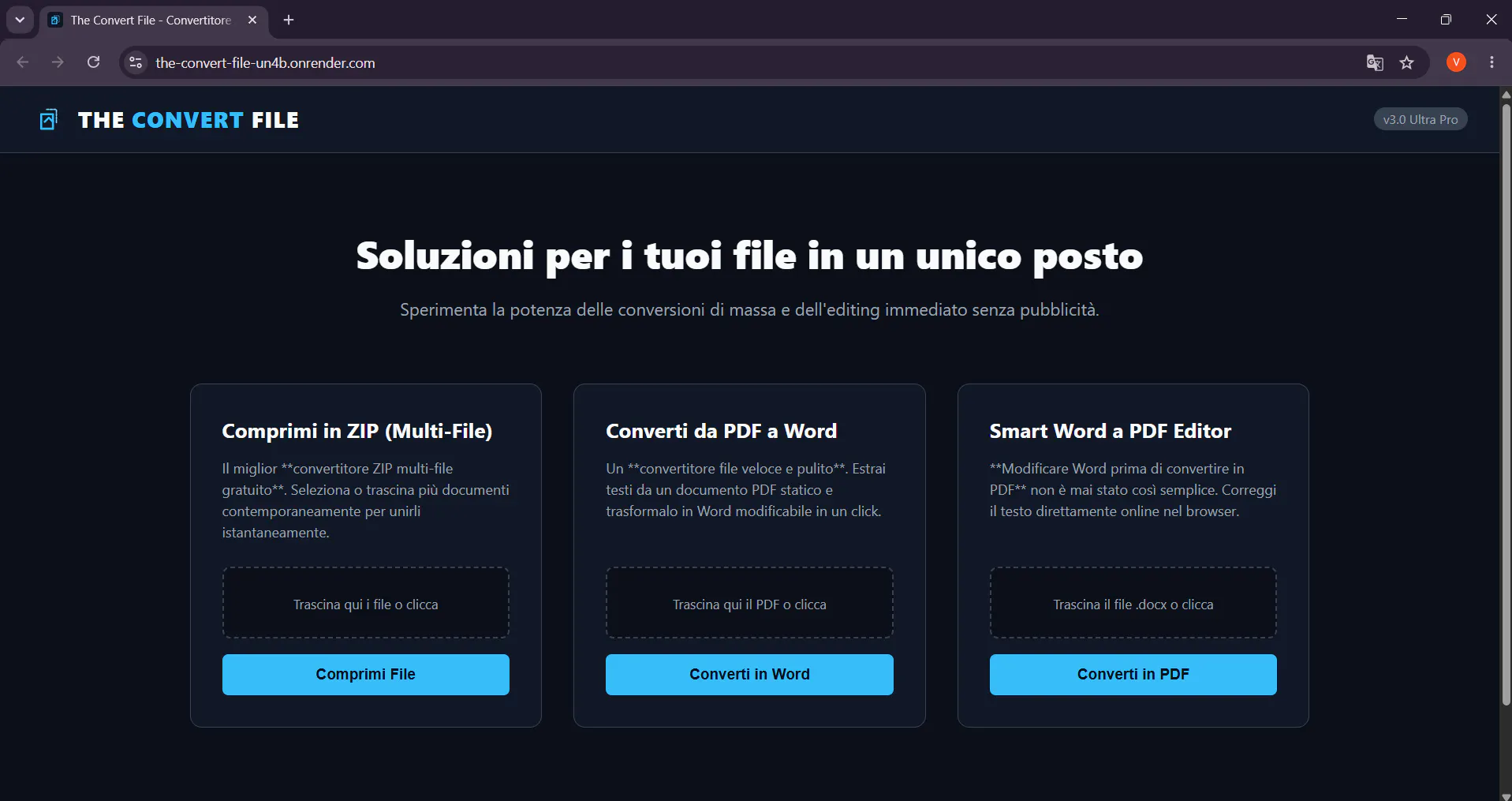Close The Convert File browser tab
1512x801 pixels.
point(252,20)
